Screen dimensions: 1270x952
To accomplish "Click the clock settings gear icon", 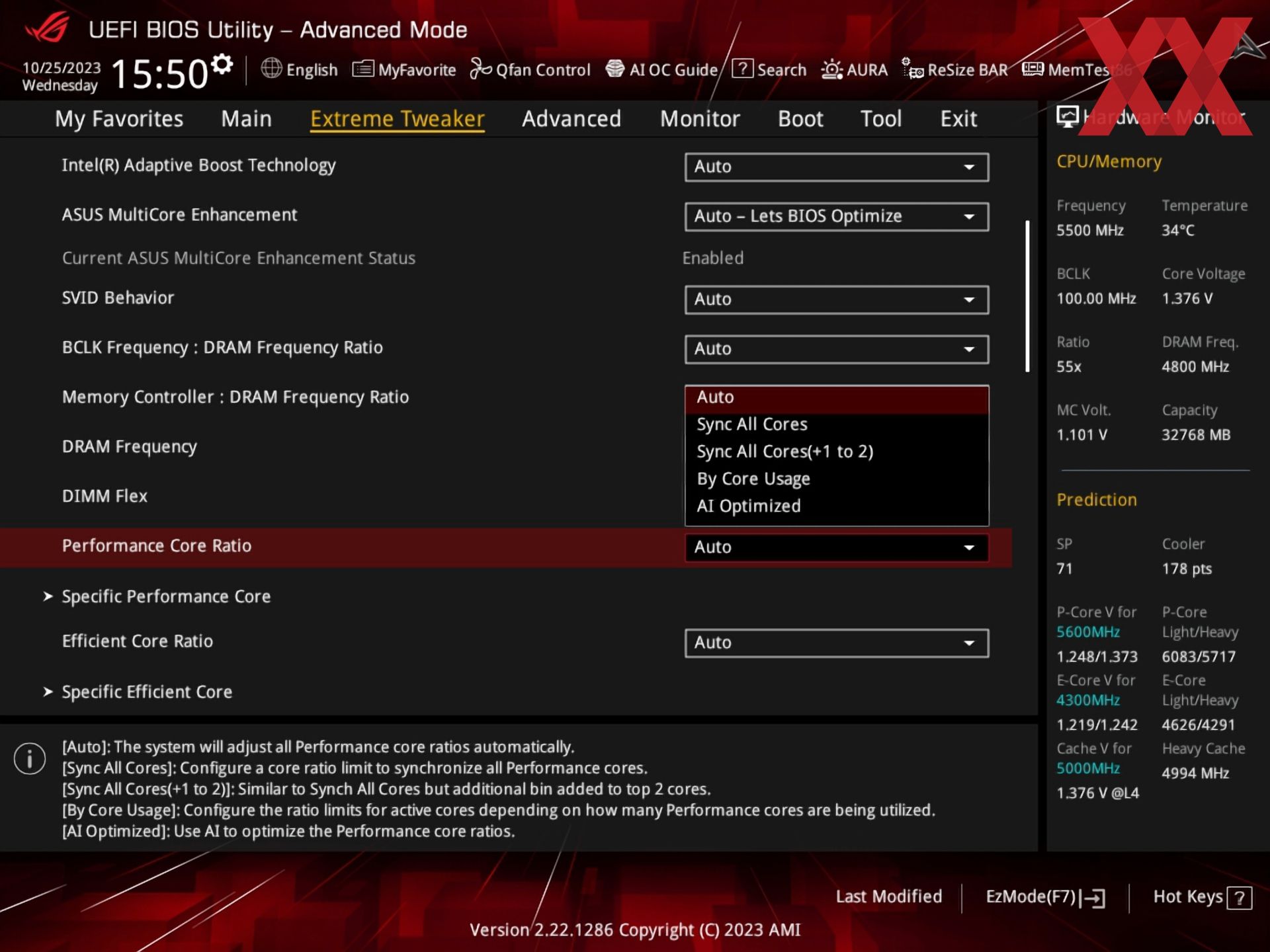I will point(222,64).
